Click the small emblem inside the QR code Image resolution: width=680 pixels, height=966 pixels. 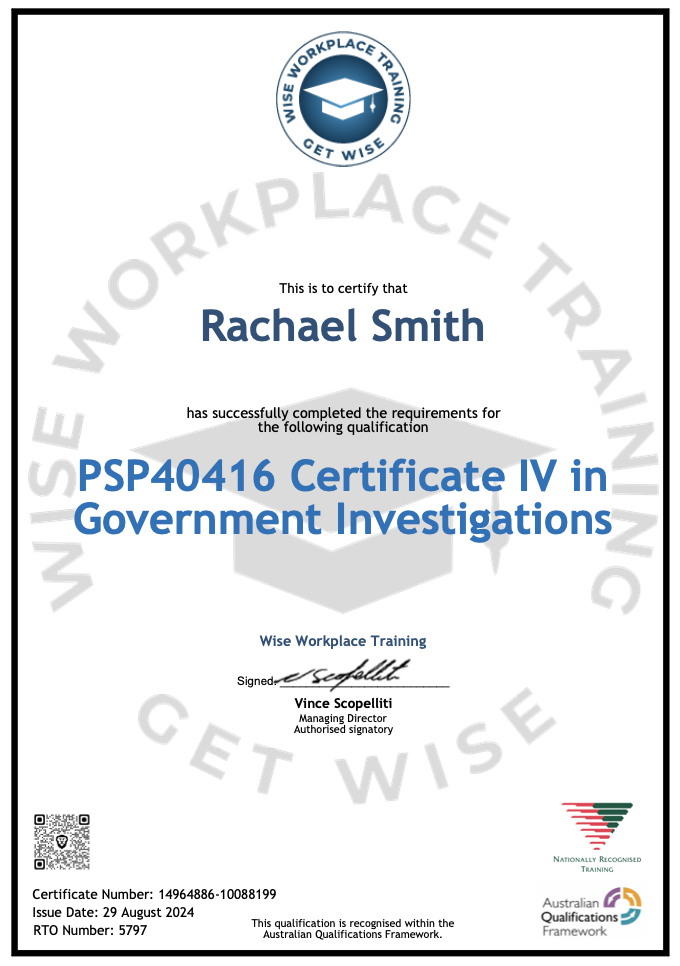[x=62, y=841]
